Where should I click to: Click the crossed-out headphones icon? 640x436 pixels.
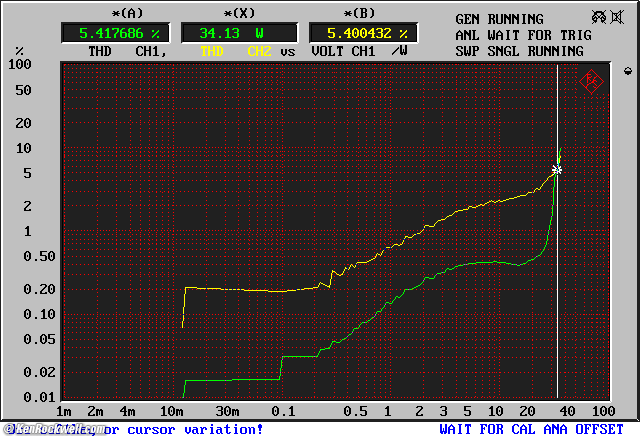click(x=599, y=17)
